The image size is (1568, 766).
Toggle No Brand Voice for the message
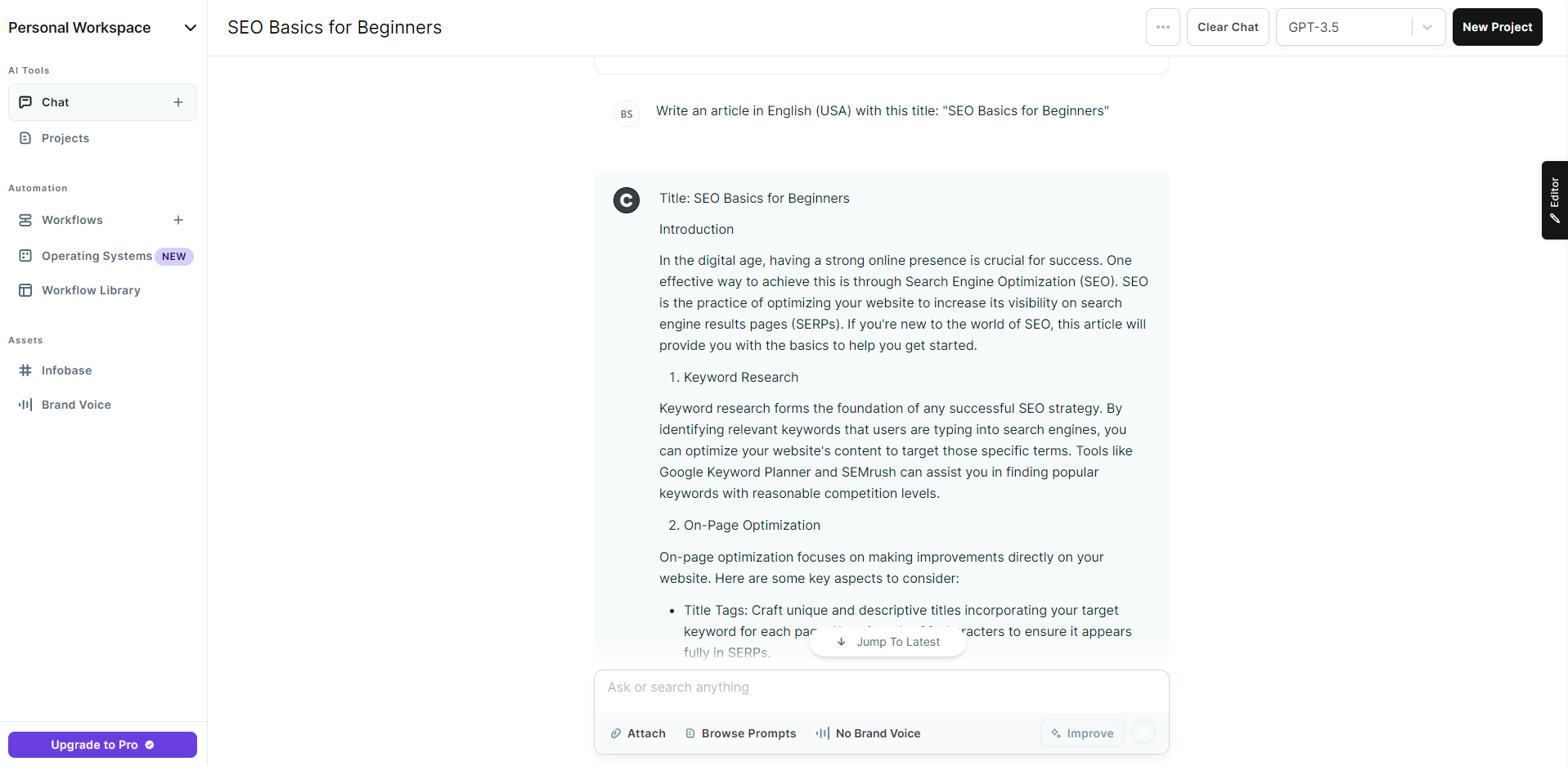coord(867,733)
